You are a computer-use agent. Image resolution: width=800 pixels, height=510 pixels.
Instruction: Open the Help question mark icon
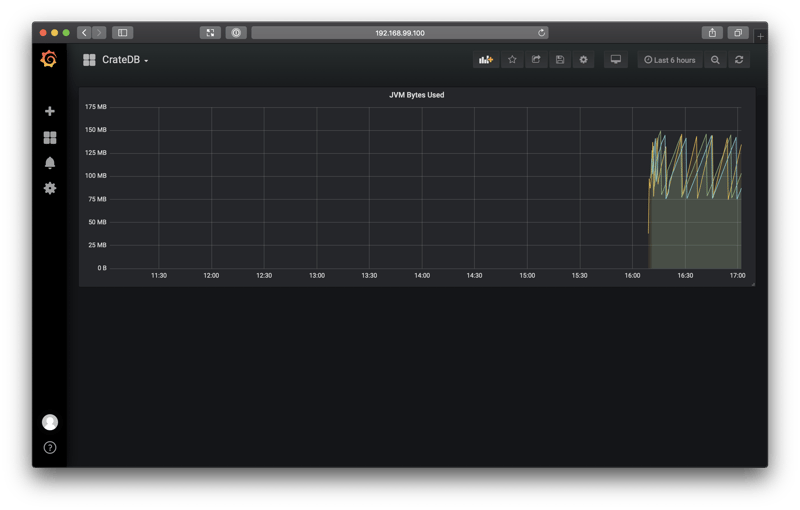coord(50,447)
